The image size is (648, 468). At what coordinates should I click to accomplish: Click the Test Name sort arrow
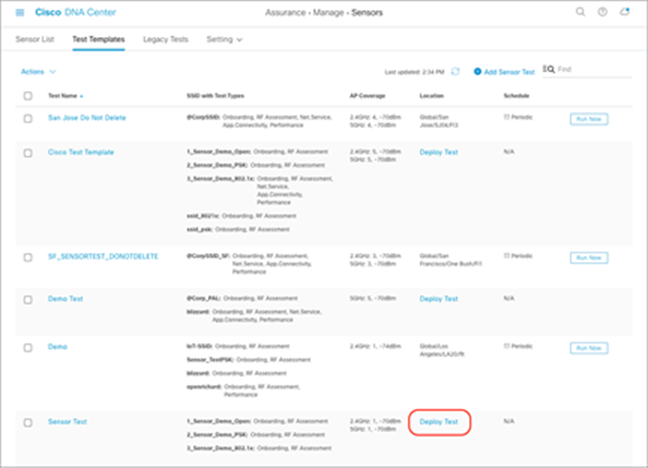click(81, 96)
